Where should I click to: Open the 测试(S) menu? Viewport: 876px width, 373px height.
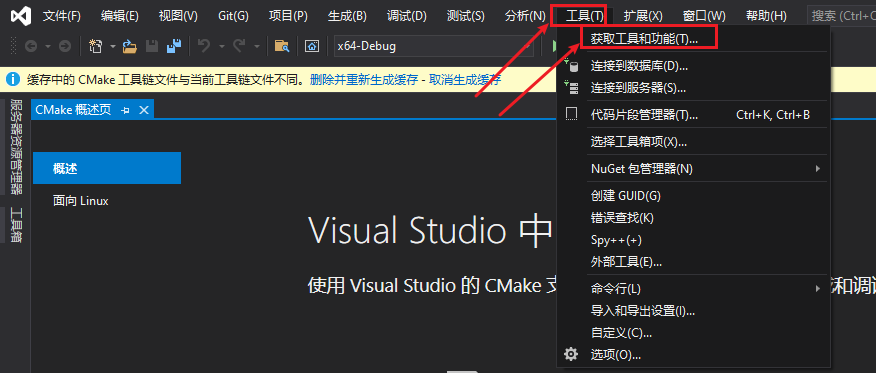tap(465, 16)
